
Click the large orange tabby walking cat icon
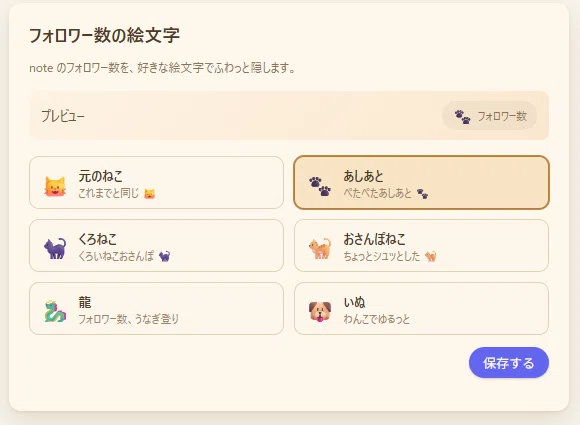coord(320,248)
